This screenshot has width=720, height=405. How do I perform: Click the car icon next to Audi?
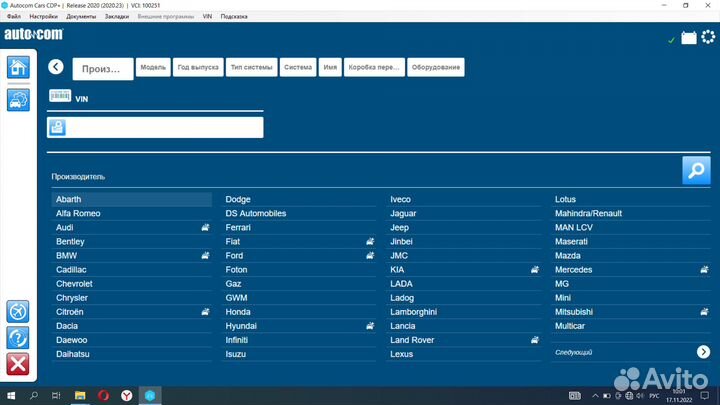(x=205, y=227)
